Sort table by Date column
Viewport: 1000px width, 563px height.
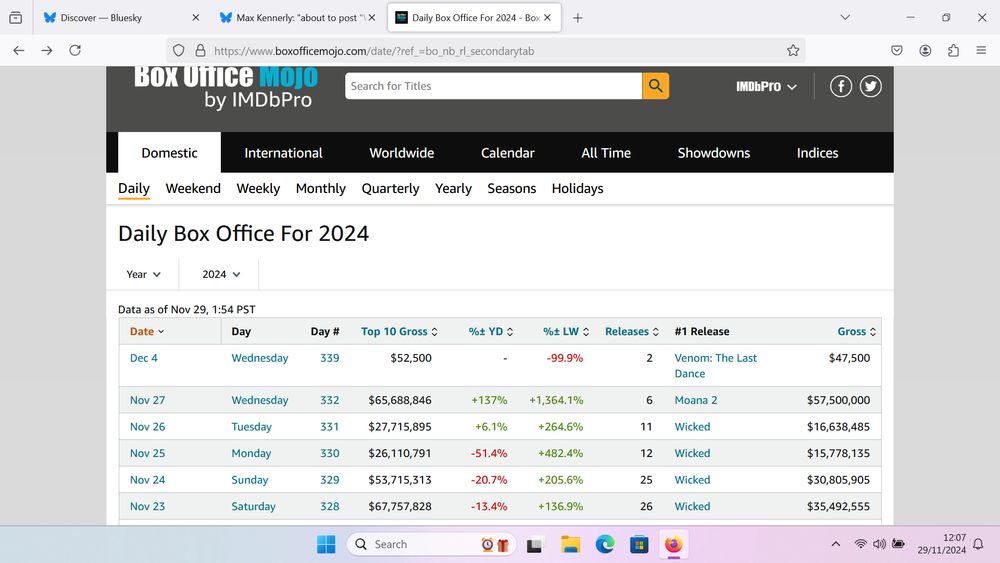pos(147,332)
